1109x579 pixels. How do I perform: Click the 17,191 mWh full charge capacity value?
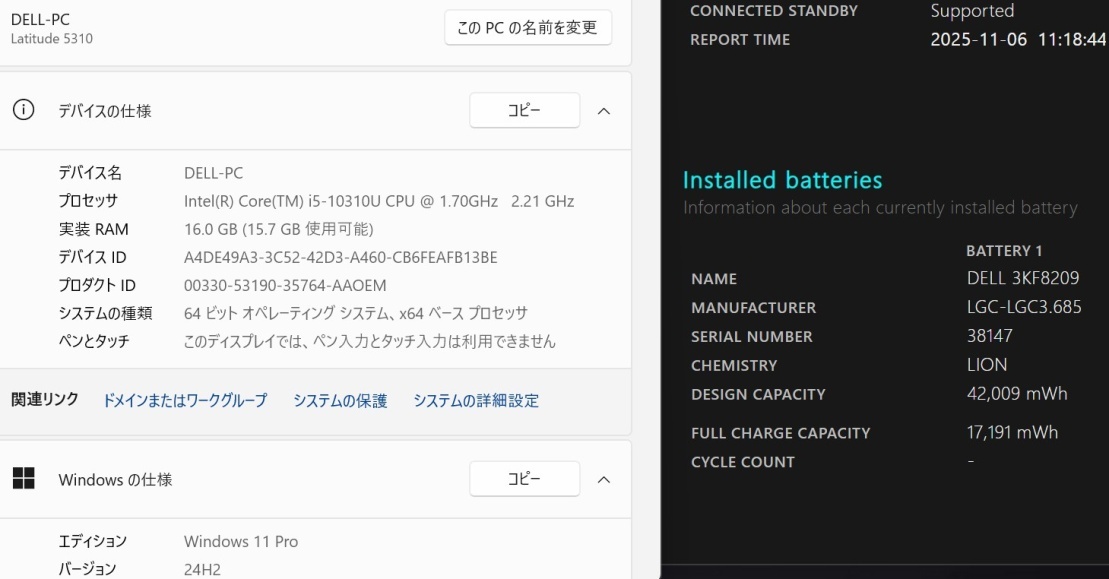[1012, 433]
